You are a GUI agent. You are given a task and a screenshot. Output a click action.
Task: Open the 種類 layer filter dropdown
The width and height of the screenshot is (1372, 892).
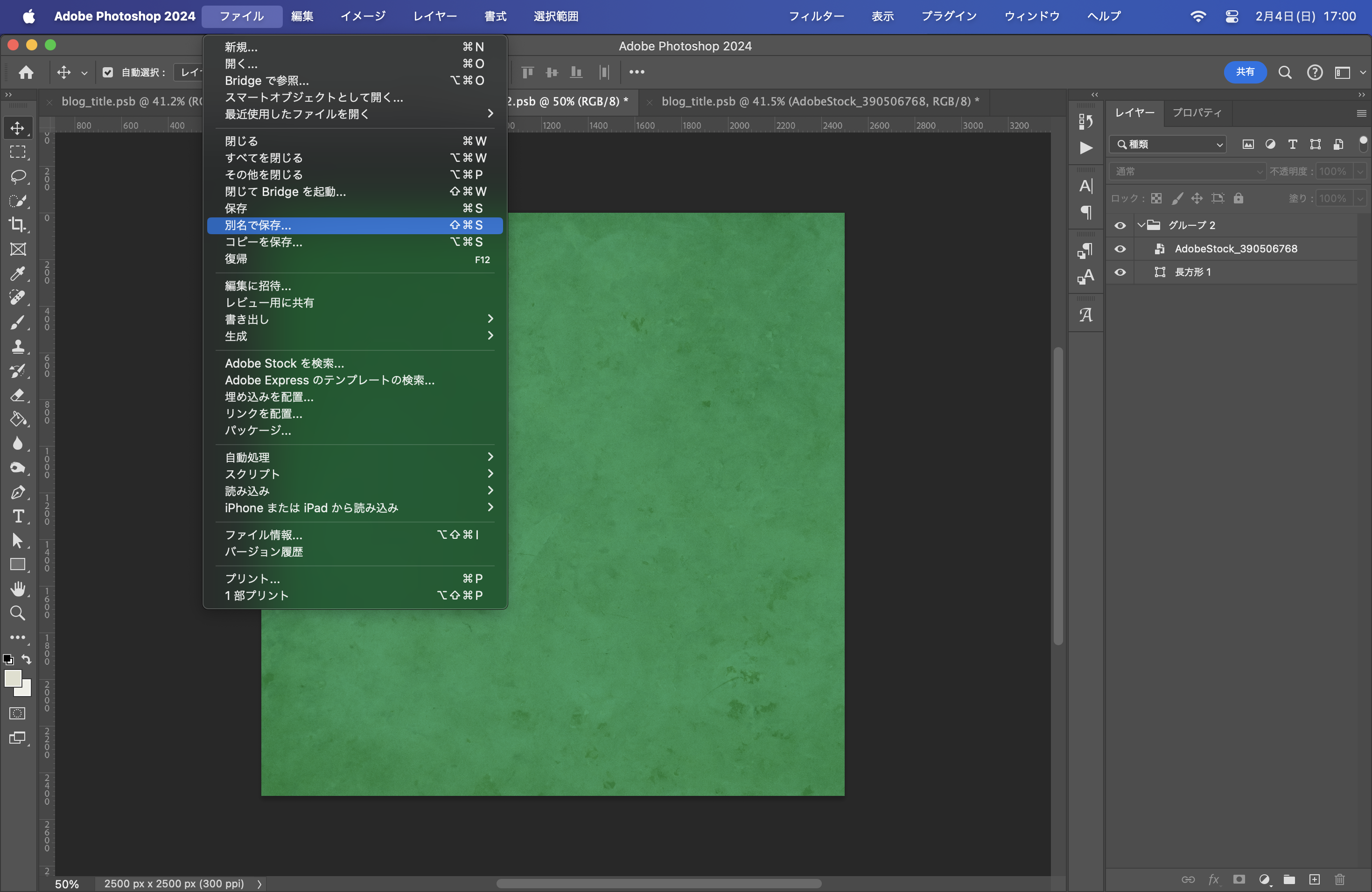click(x=1168, y=144)
